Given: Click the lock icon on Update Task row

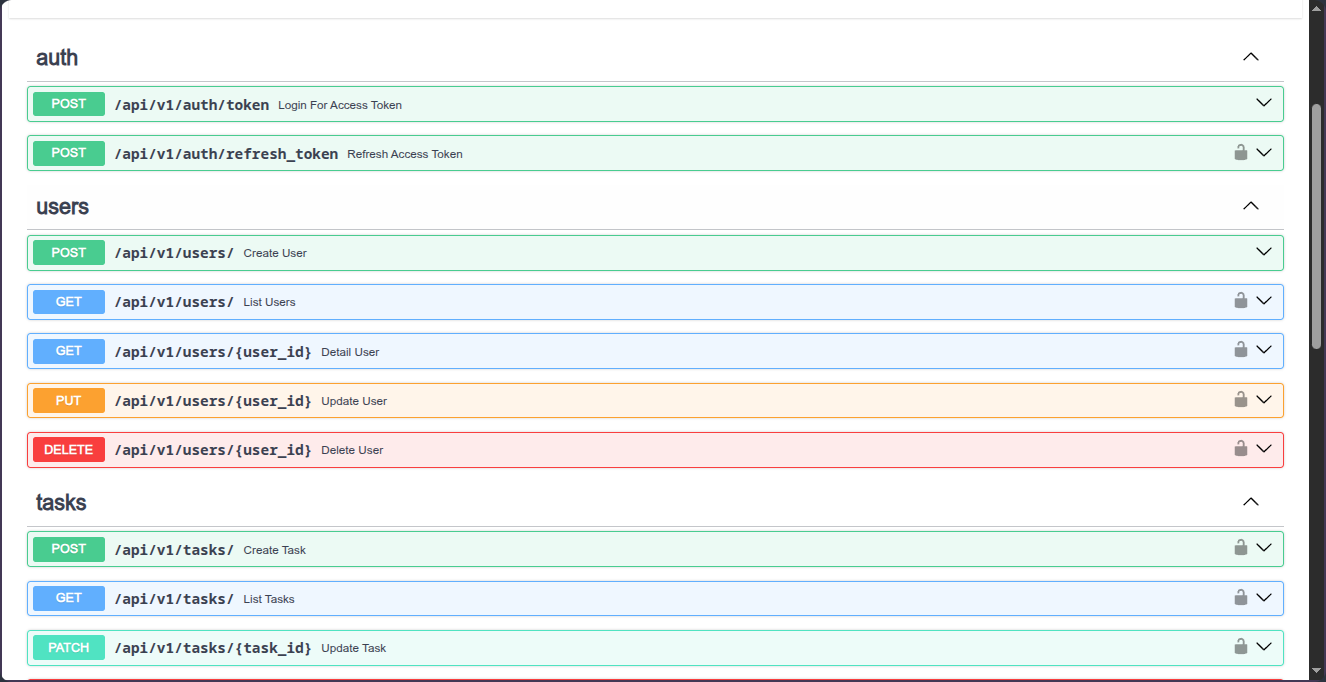Looking at the screenshot, I should (x=1240, y=647).
